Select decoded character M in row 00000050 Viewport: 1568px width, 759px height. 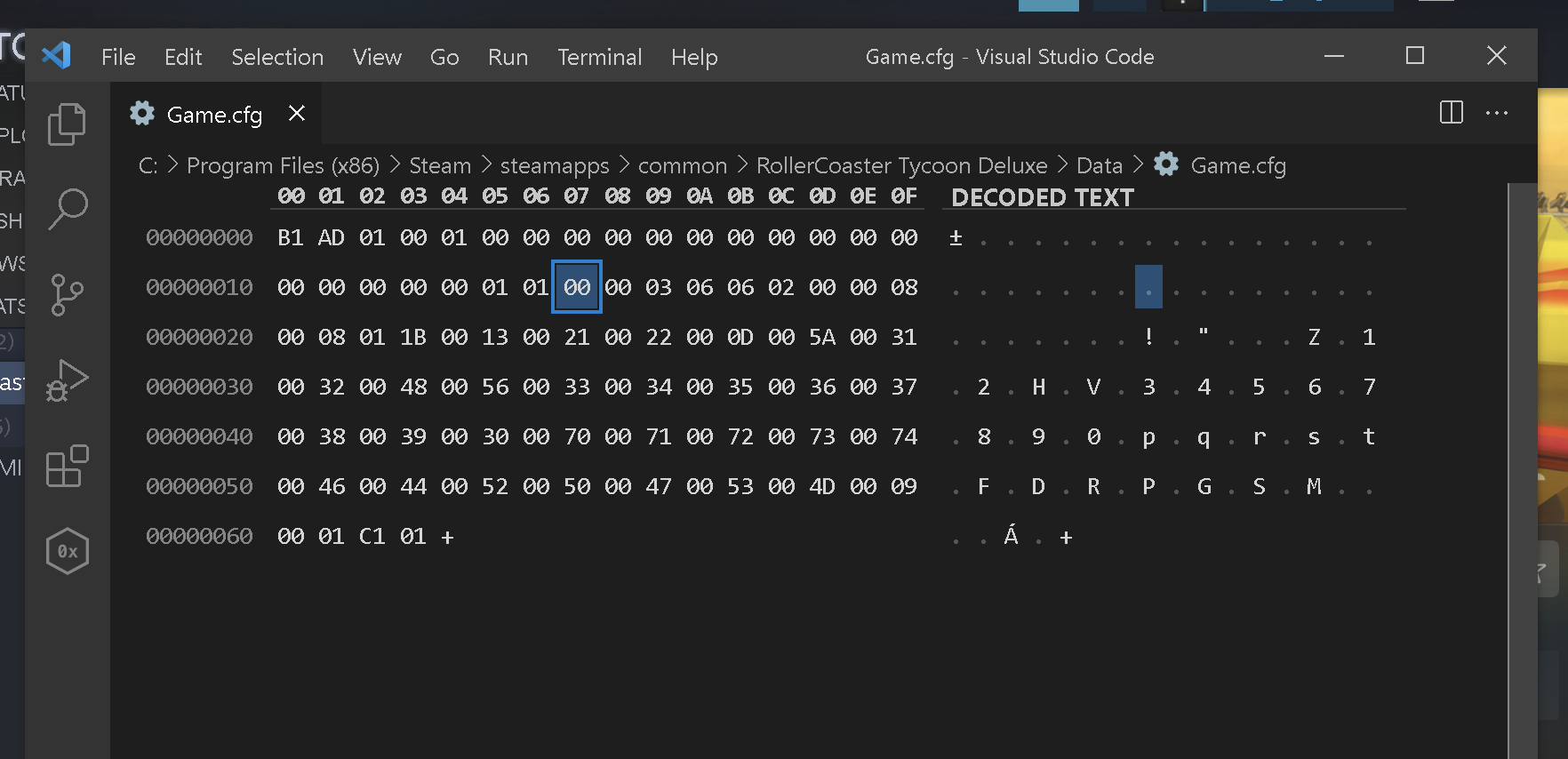1314,486
